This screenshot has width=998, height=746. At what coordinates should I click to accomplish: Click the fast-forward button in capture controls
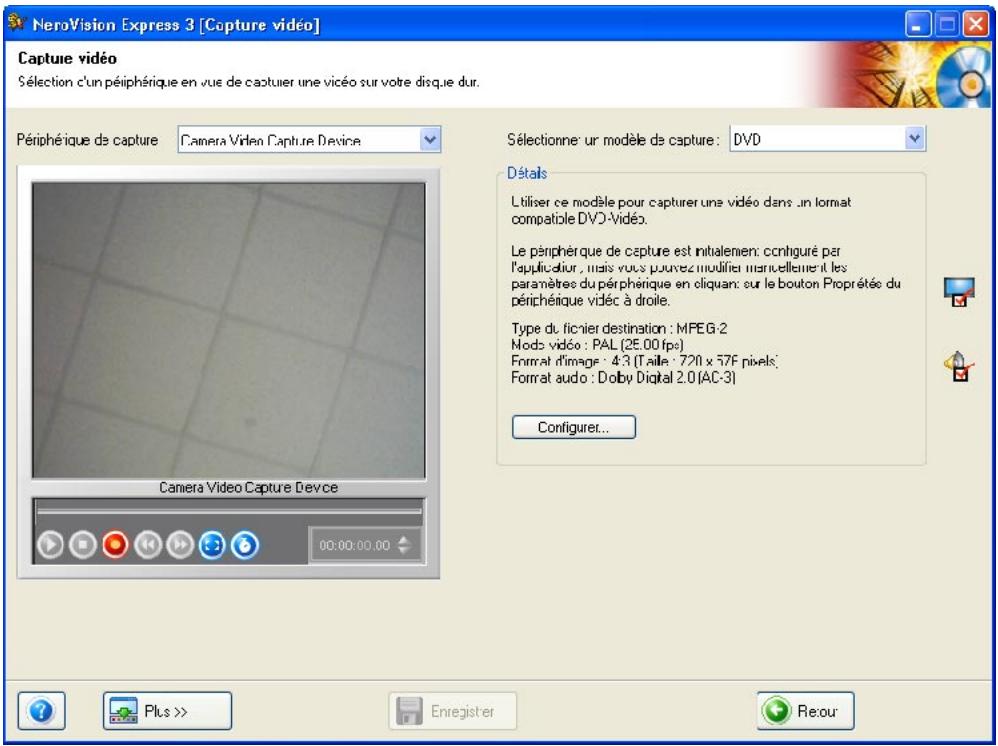point(181,545)
